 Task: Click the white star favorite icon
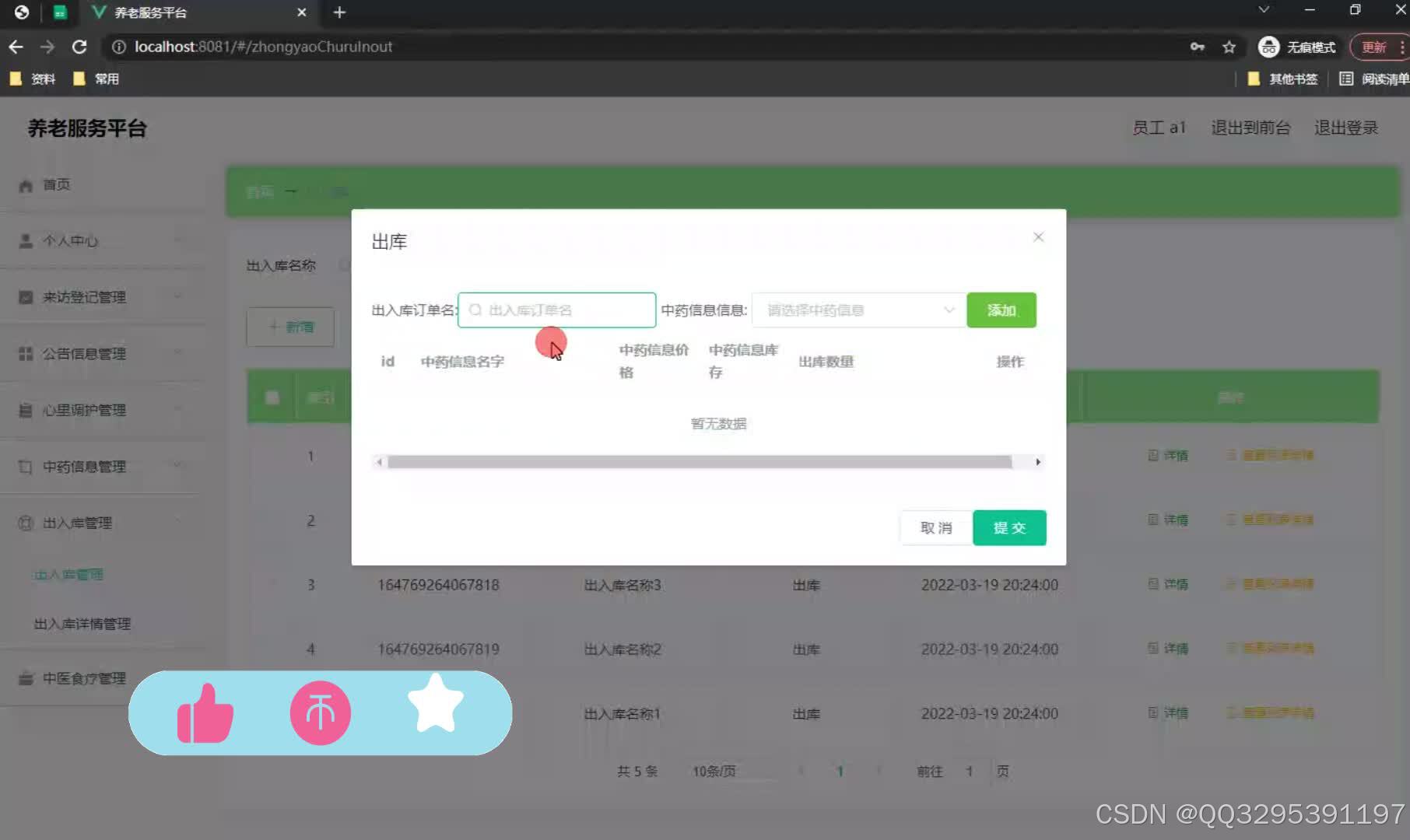(435, 704)
